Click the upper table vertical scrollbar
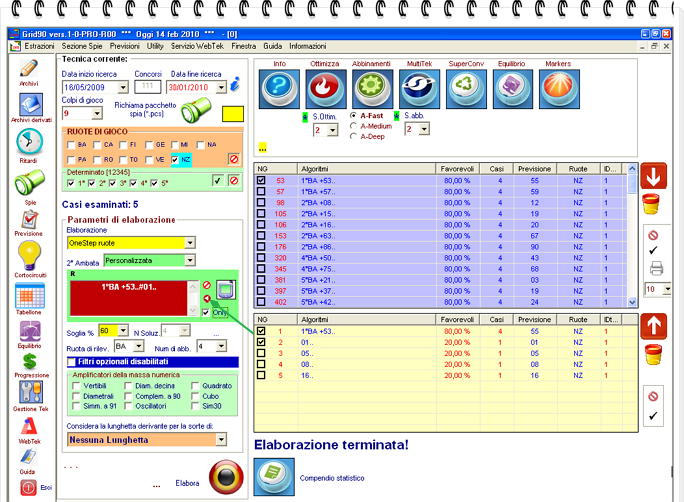 (632, 235)
